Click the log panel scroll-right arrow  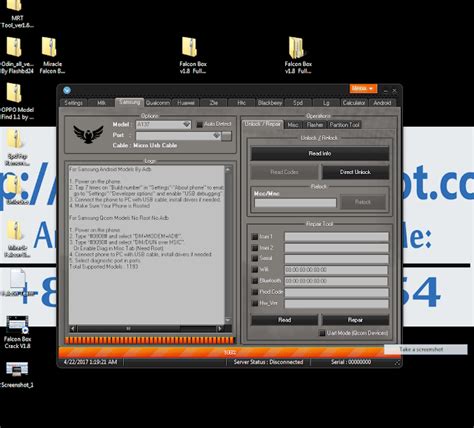point(220,329)
